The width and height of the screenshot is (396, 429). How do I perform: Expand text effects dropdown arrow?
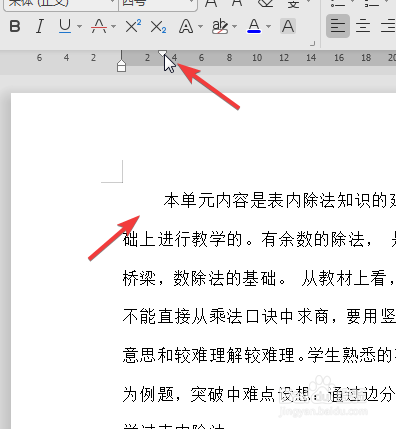(200, 26)
